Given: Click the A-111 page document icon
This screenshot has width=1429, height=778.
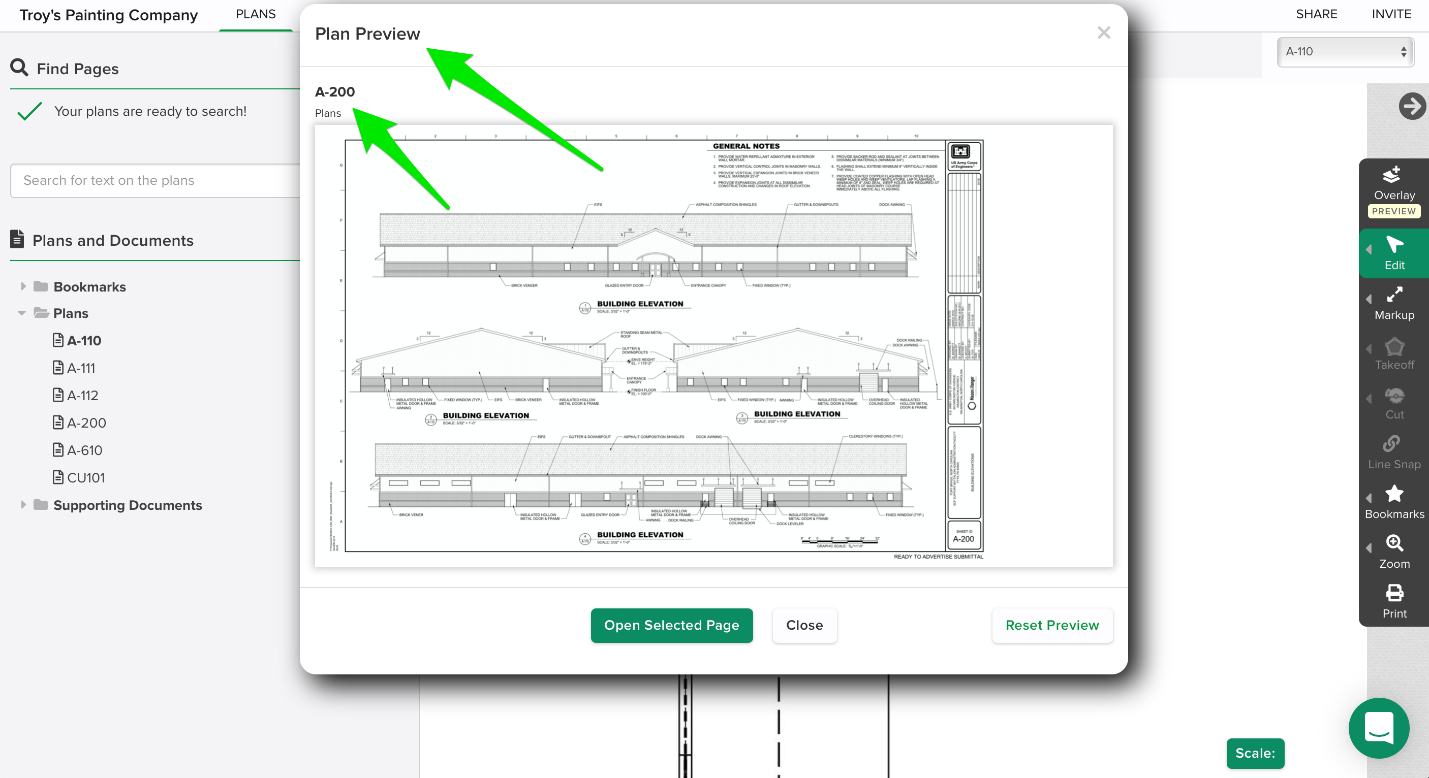Looking at the screenshot, I should click(58, 368).
